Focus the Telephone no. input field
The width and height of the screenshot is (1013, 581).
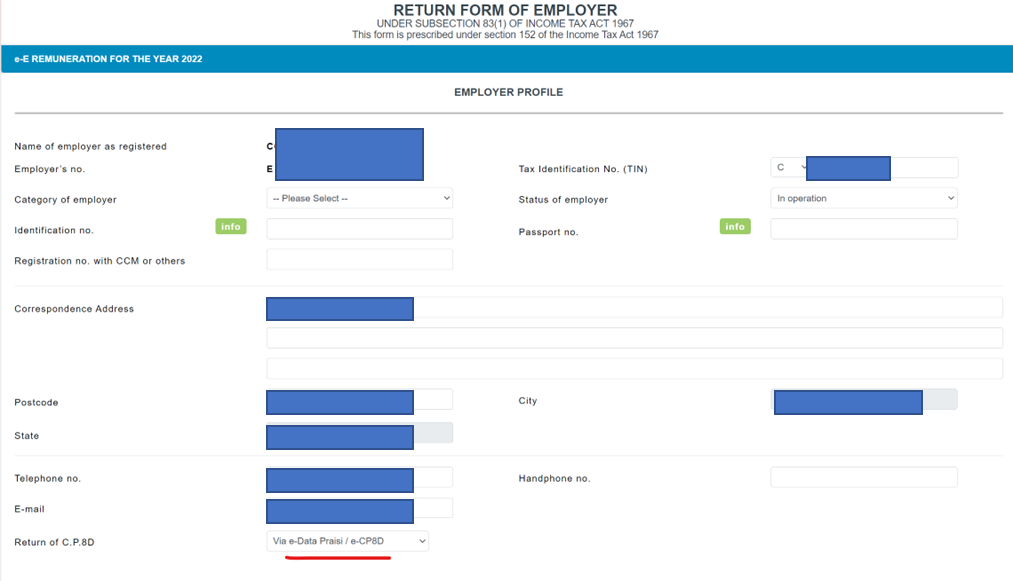[360, 478]
